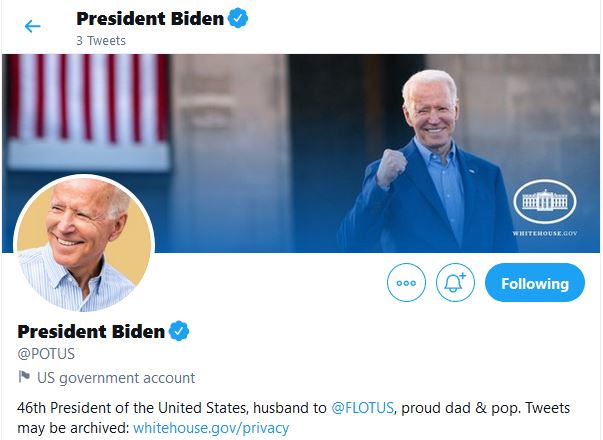Click the WHITEHOUSE.GOV text on the banner
The width and height of the screenshot is (603, 440).
tap(545, 232)
